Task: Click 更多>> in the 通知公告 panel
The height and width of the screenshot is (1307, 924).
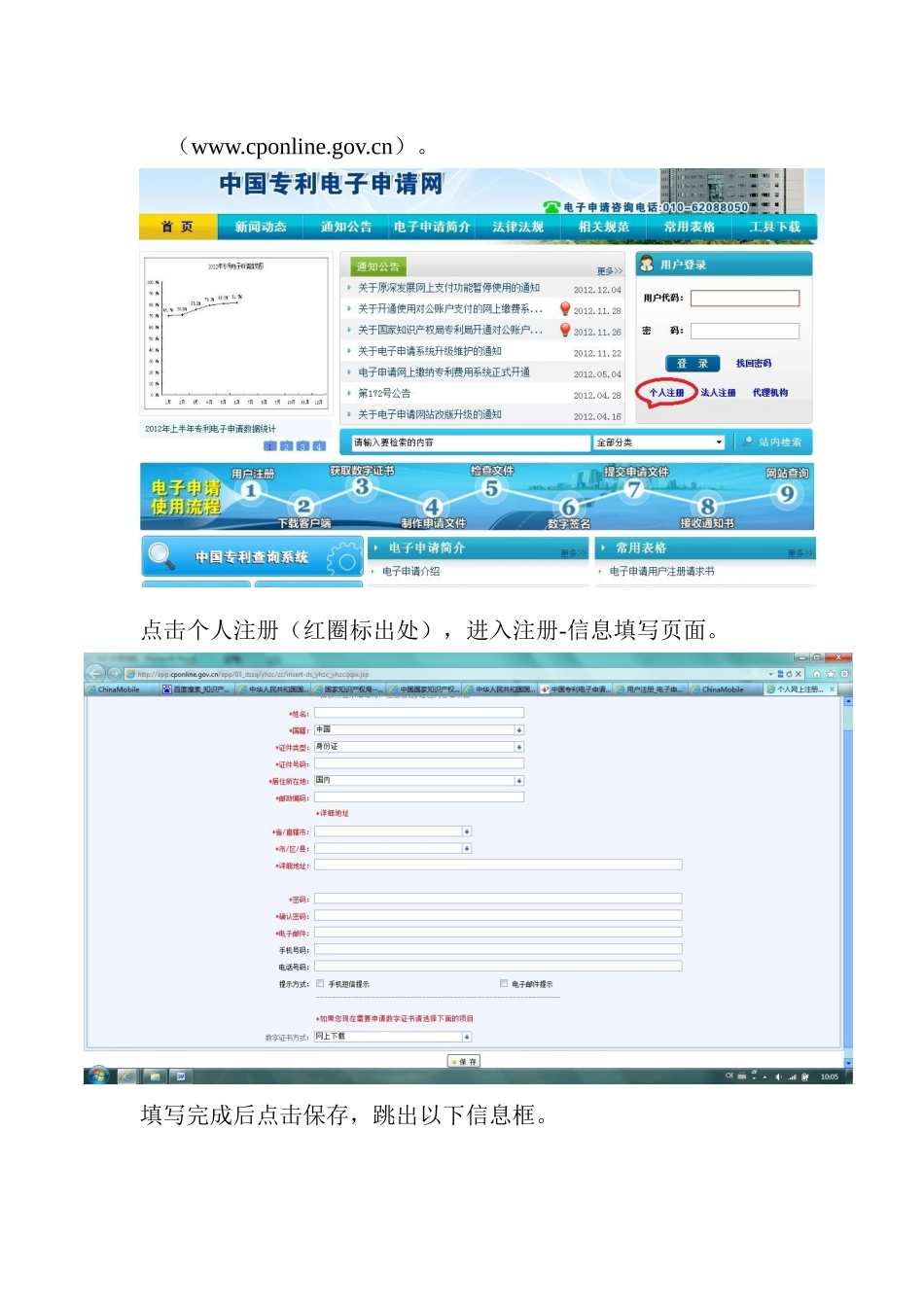Action: pyautogui.click(x=610, y=270)
